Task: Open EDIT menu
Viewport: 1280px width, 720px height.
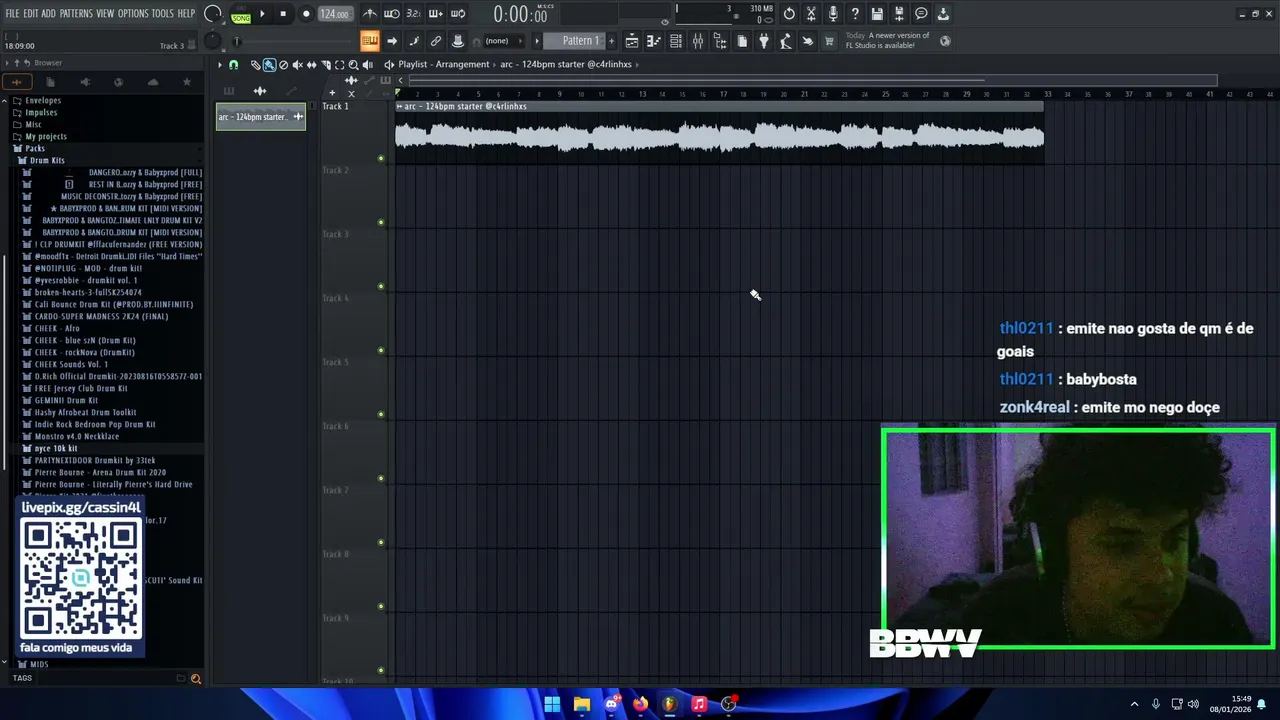Action: 31,14
